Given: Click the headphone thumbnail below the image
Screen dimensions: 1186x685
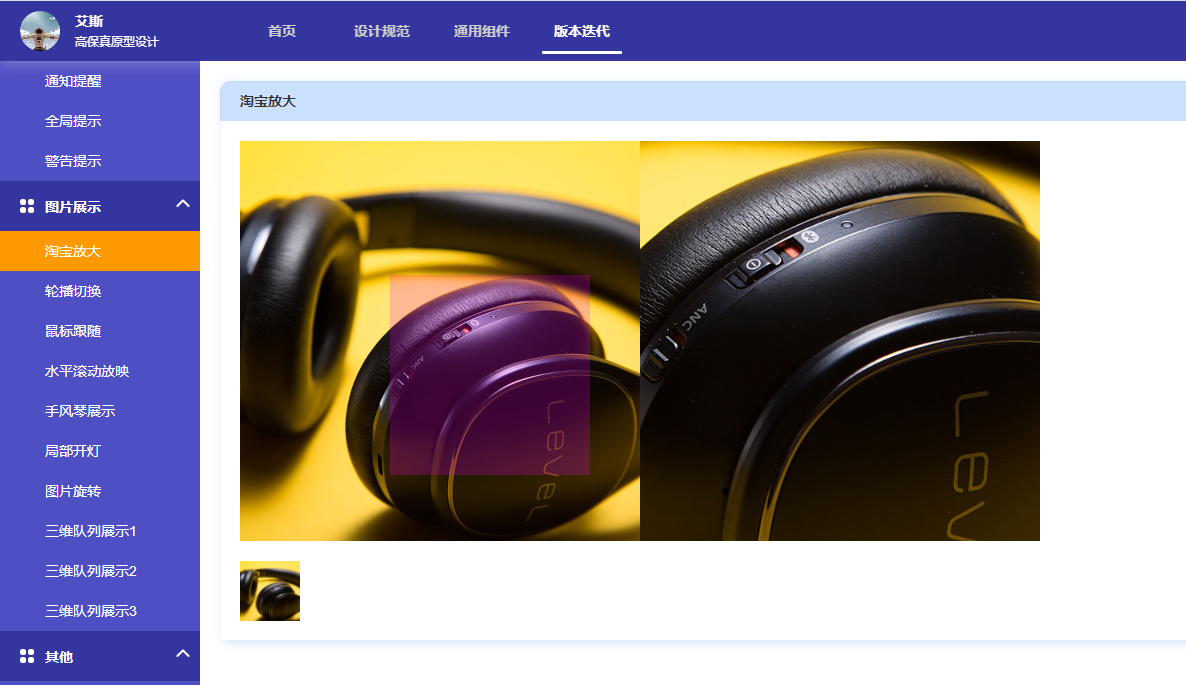Looking at the screenshot, I should tap(270, 590).
